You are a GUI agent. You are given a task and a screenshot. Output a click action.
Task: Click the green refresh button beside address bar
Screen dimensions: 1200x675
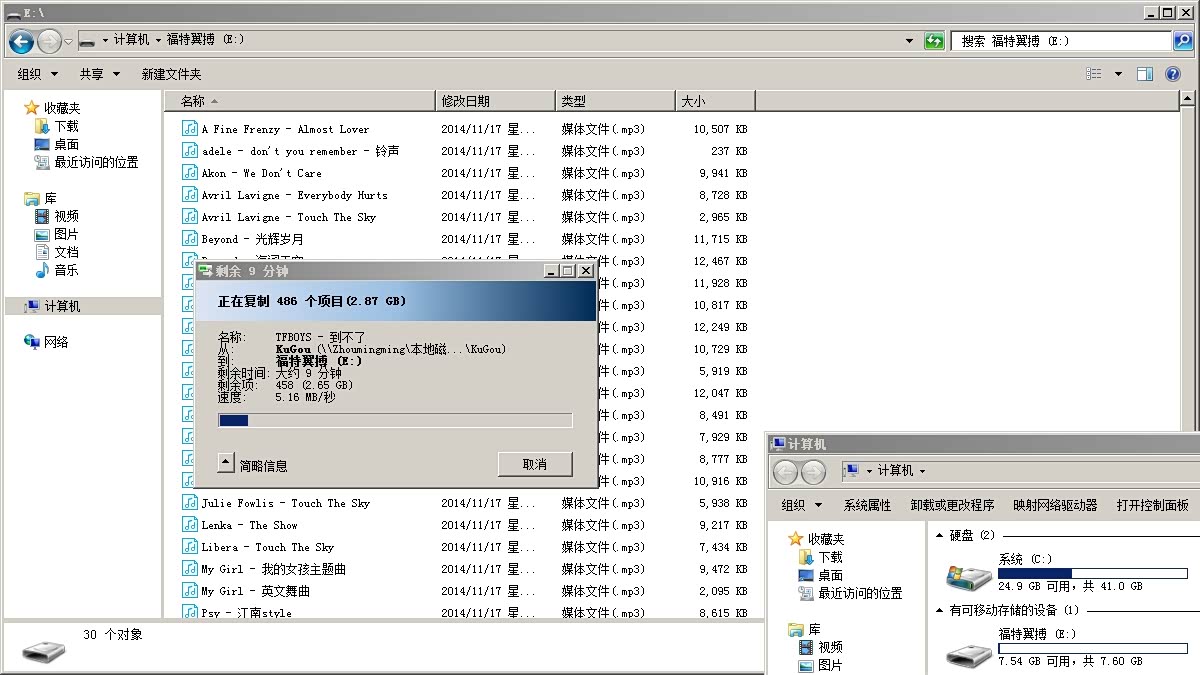tap(934, 41)
